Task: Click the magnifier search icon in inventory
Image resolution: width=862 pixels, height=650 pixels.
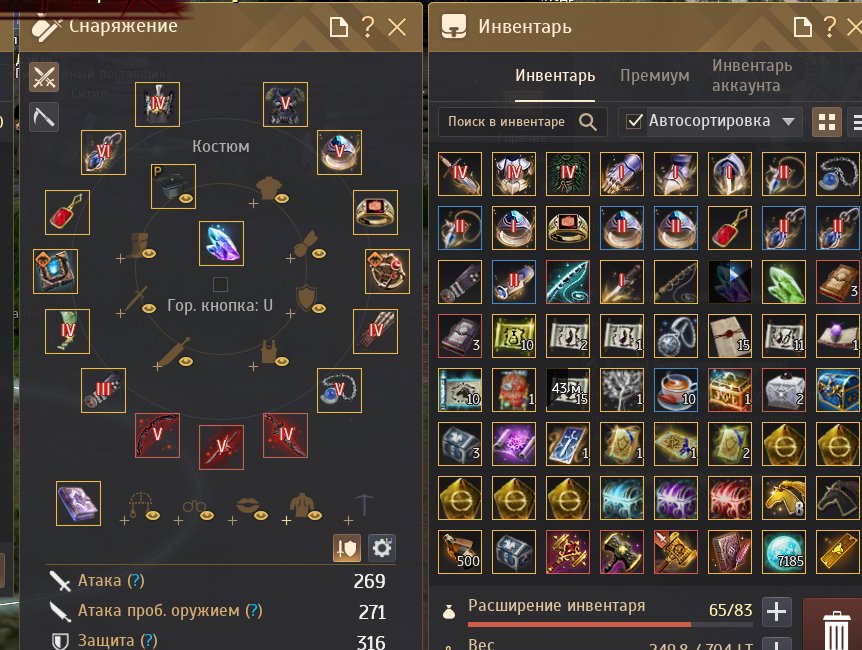Action: 588,122
